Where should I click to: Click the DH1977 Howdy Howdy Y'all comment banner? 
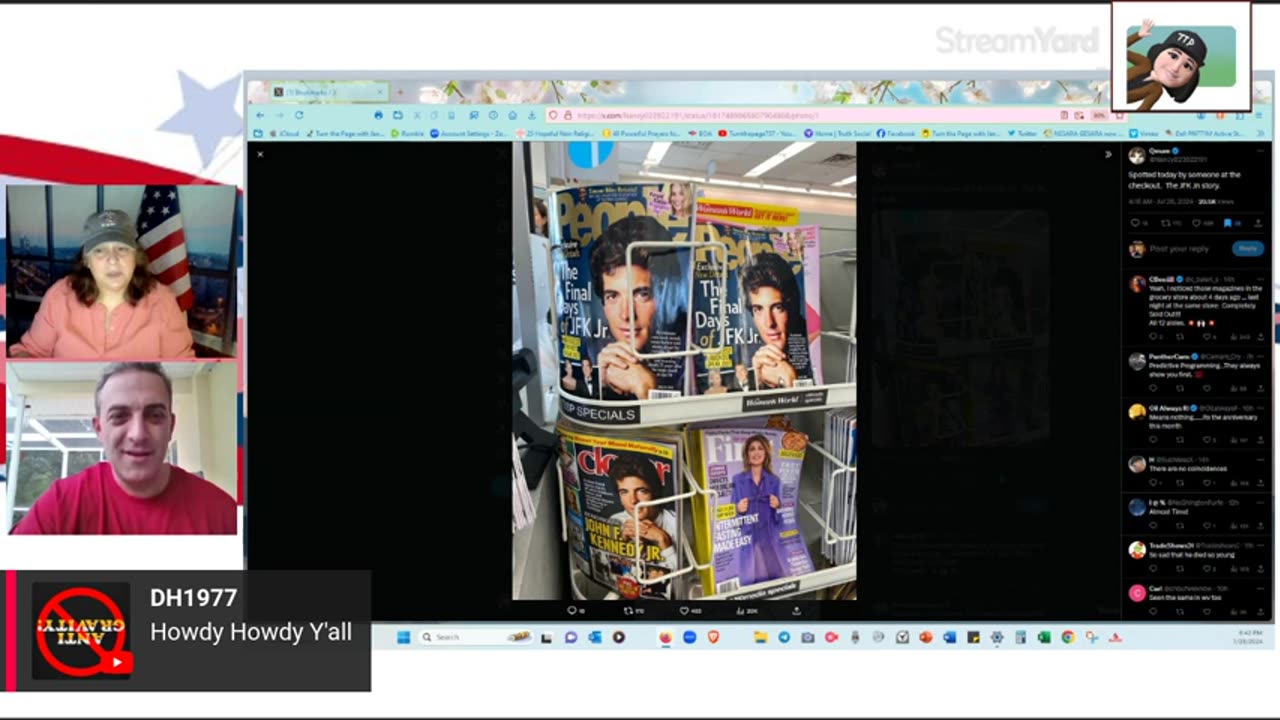pyautogui.click(x=187, y=631)
